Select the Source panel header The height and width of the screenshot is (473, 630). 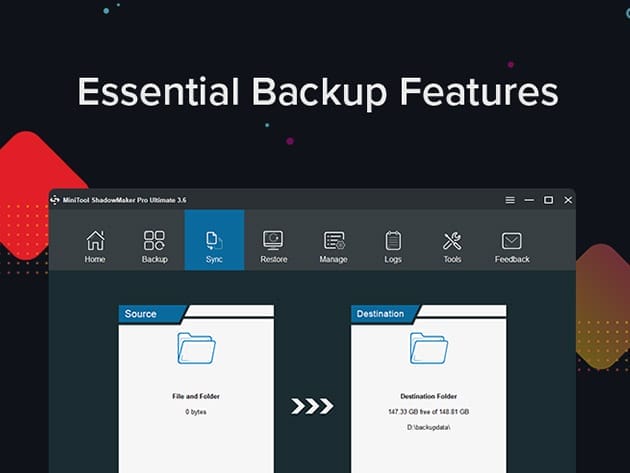(x=141, y=314)
